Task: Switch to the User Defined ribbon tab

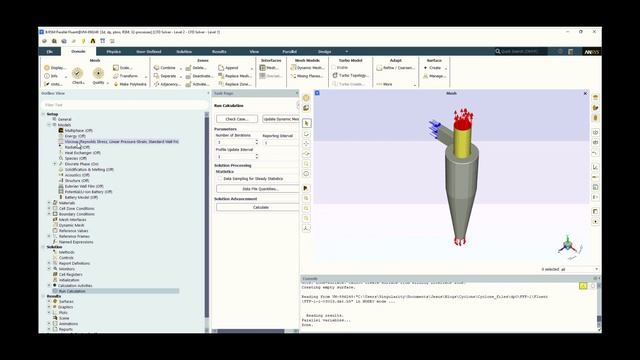Action: [x=149, y=52]
